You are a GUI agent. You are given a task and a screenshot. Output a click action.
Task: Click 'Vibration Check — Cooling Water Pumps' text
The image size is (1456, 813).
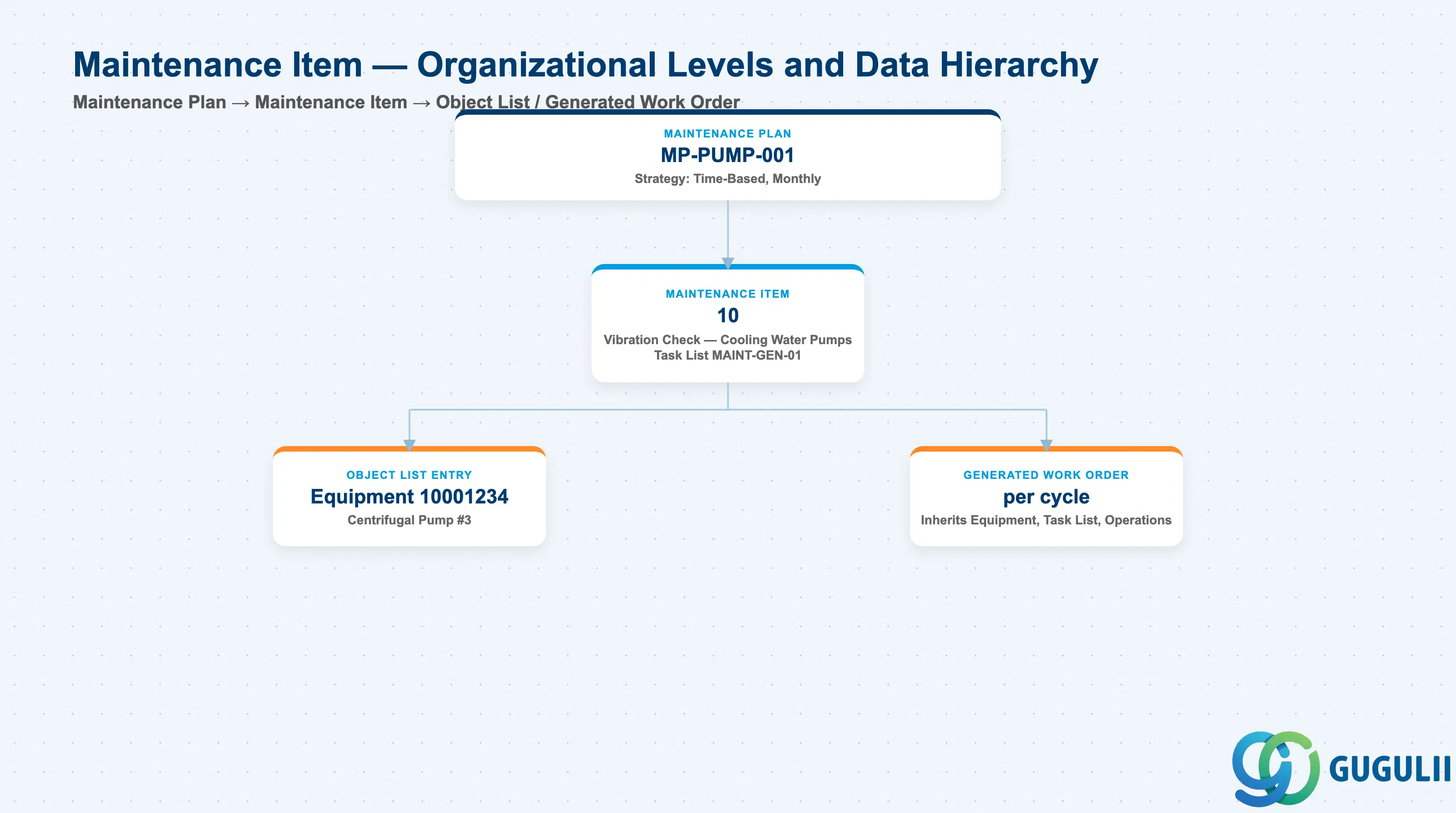pyautogui.click(x=728, y=340)
